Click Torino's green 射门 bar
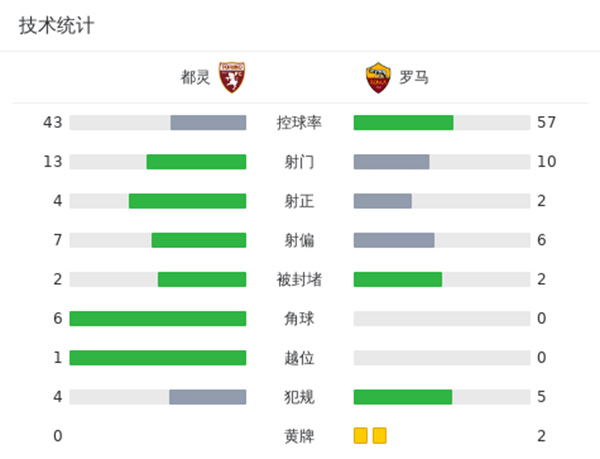The image size is (600, 459). [196, 162]
